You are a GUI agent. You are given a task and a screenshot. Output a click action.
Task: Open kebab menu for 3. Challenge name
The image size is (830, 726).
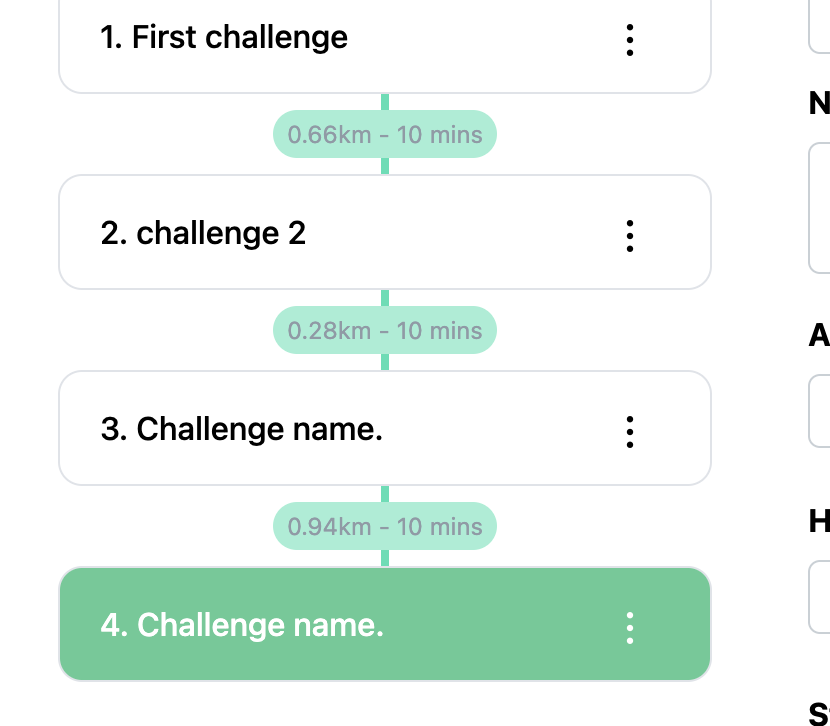coord(629,432)
